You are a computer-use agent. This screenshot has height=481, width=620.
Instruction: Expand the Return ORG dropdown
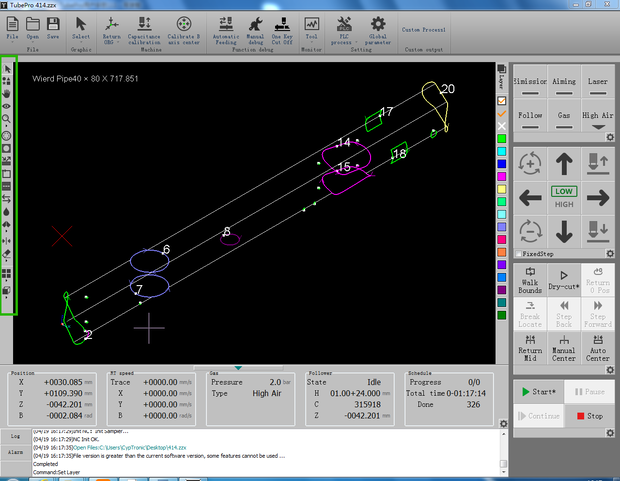[118, 42]
